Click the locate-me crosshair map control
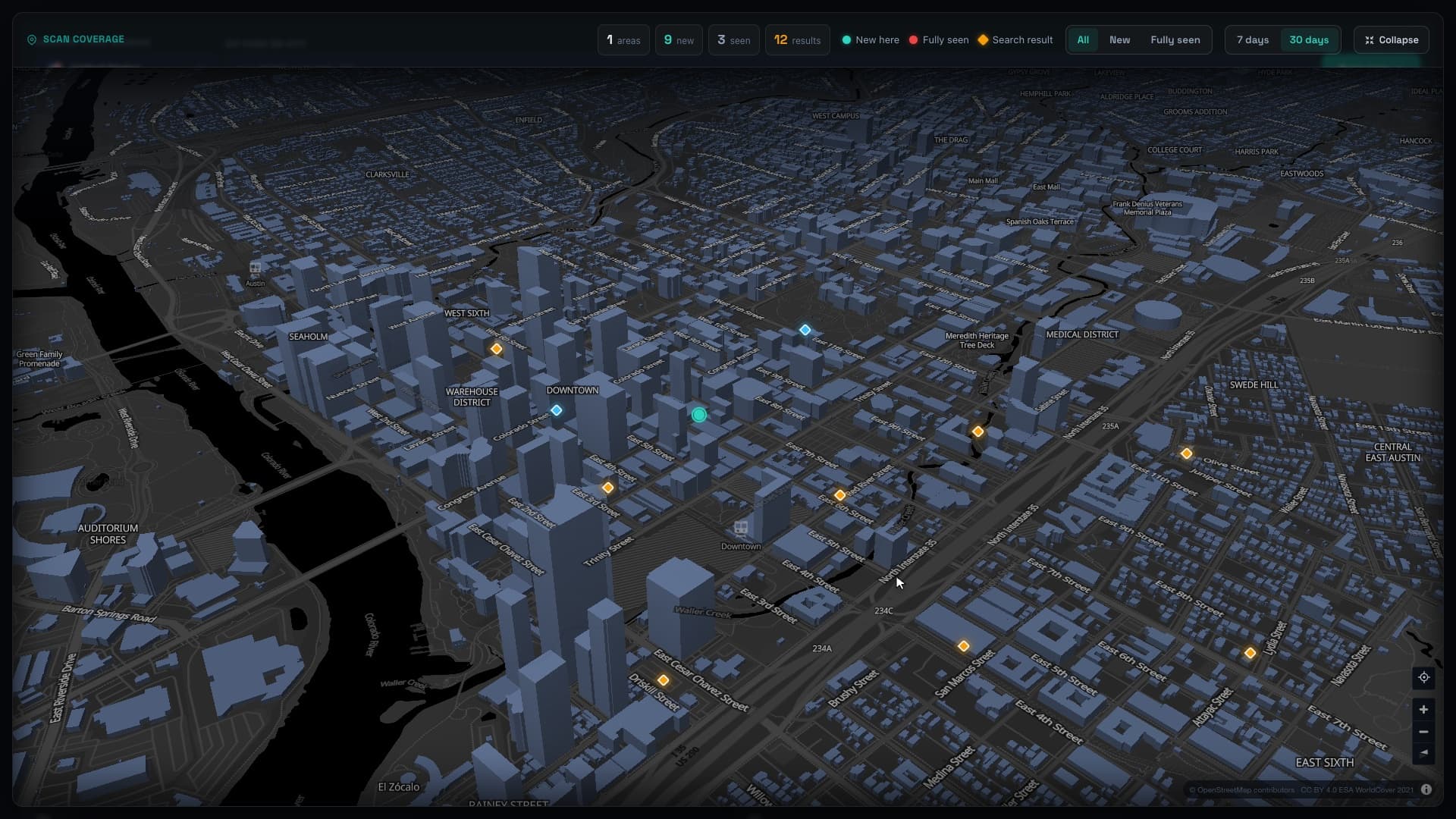 point(1423,677)
